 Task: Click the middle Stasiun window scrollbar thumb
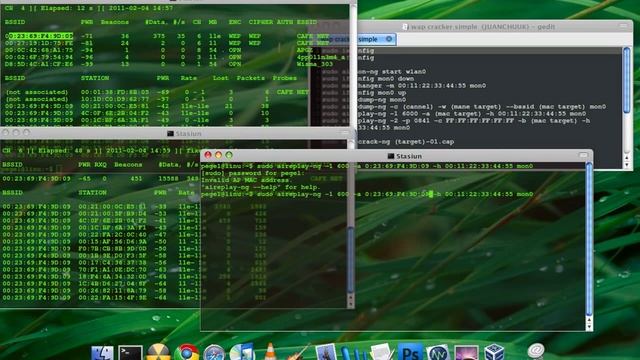point(350,259)
